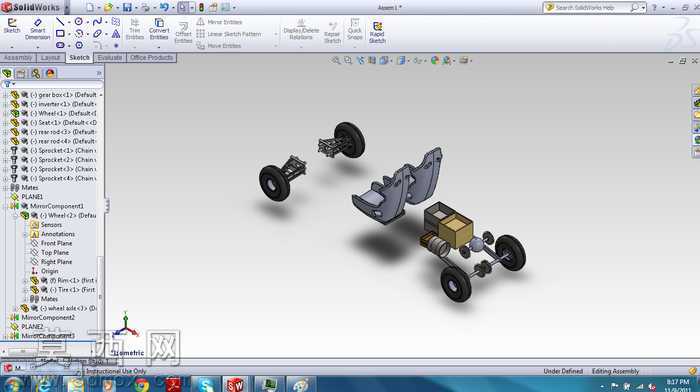Switch to the Assembly tab
Viewport: 700px width, 392px height.
pyautogui.click(x=18, y=58)
